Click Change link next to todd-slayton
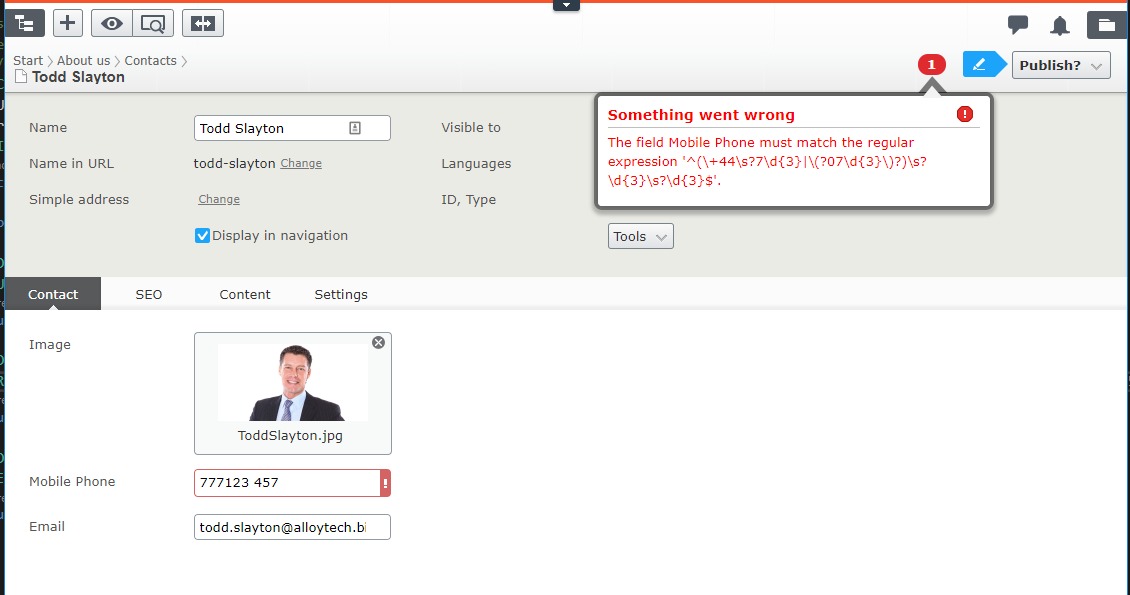The image size is (1130, 595). pyautogui.click(x=301, y=164)
